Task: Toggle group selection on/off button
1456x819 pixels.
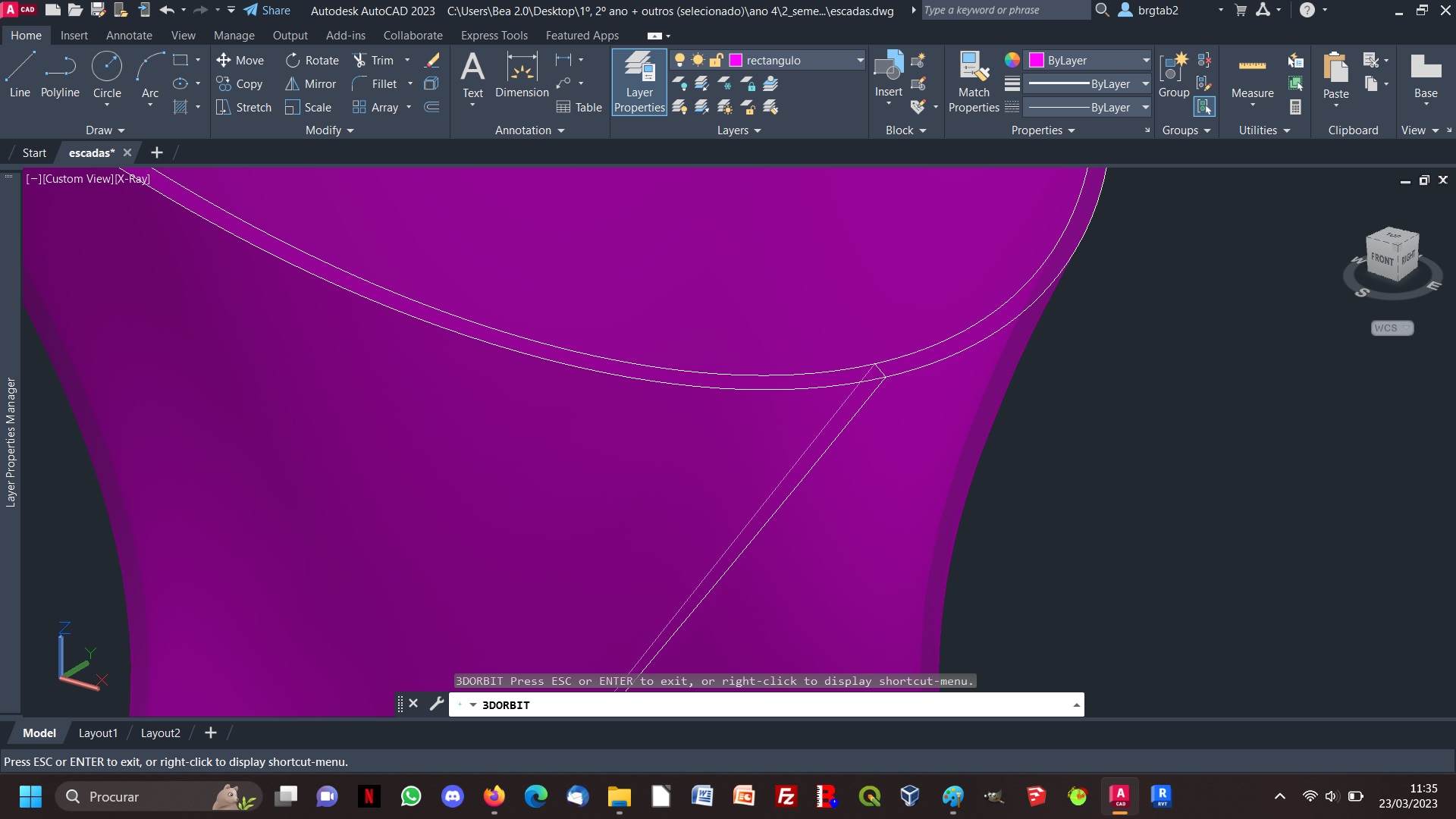Action: pos(1203,107)
